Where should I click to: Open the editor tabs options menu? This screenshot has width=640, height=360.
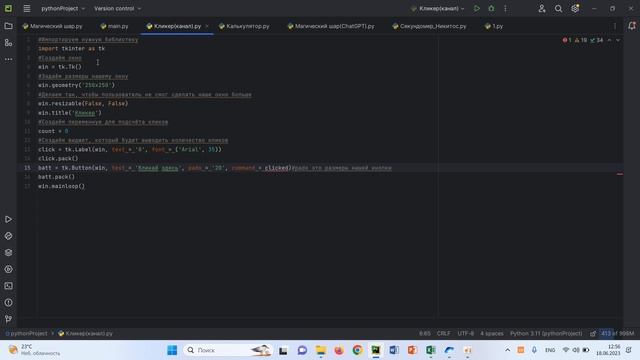coord(615,26)
